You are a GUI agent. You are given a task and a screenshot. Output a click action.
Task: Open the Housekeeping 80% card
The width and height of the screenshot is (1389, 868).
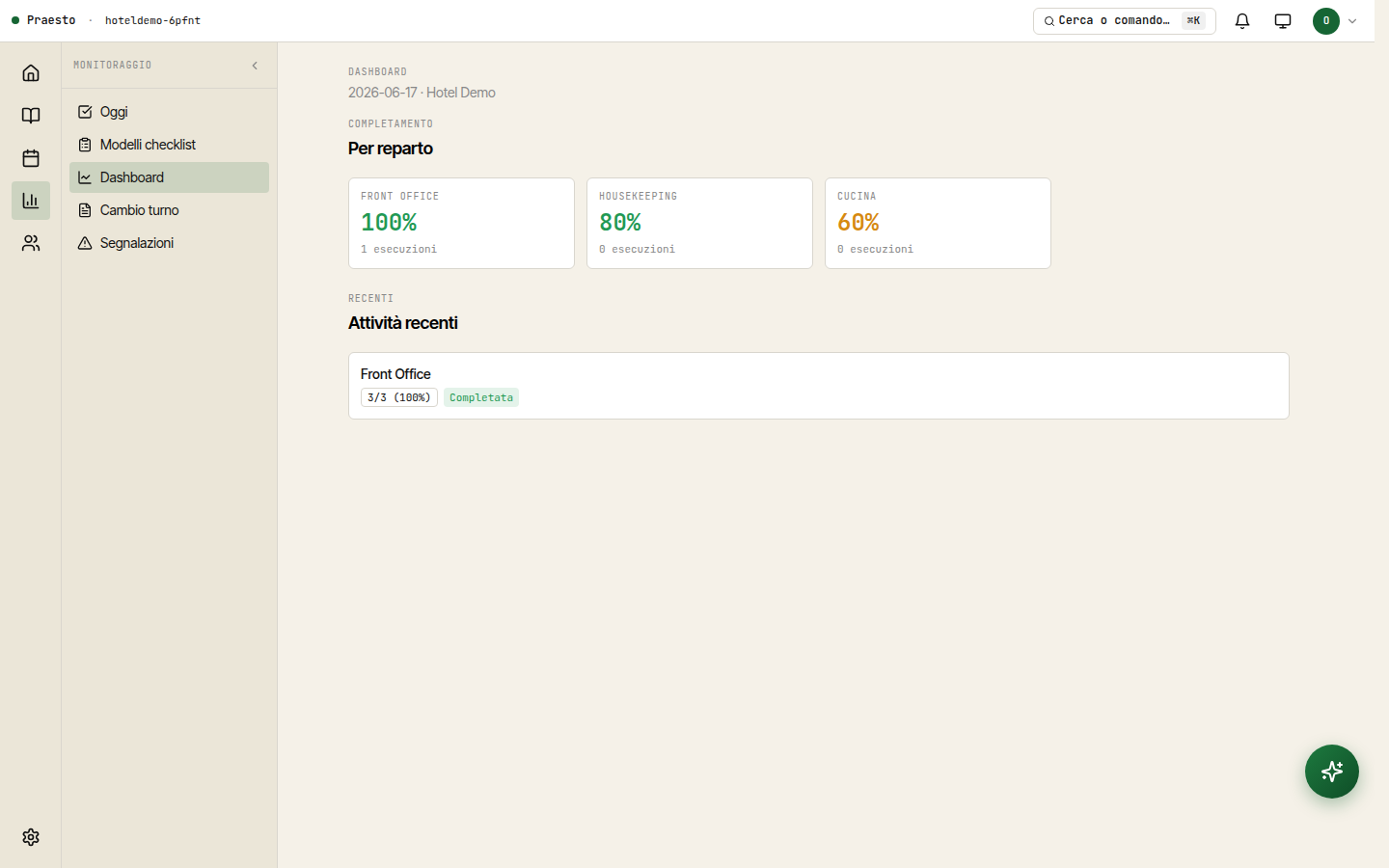(699, 223)
